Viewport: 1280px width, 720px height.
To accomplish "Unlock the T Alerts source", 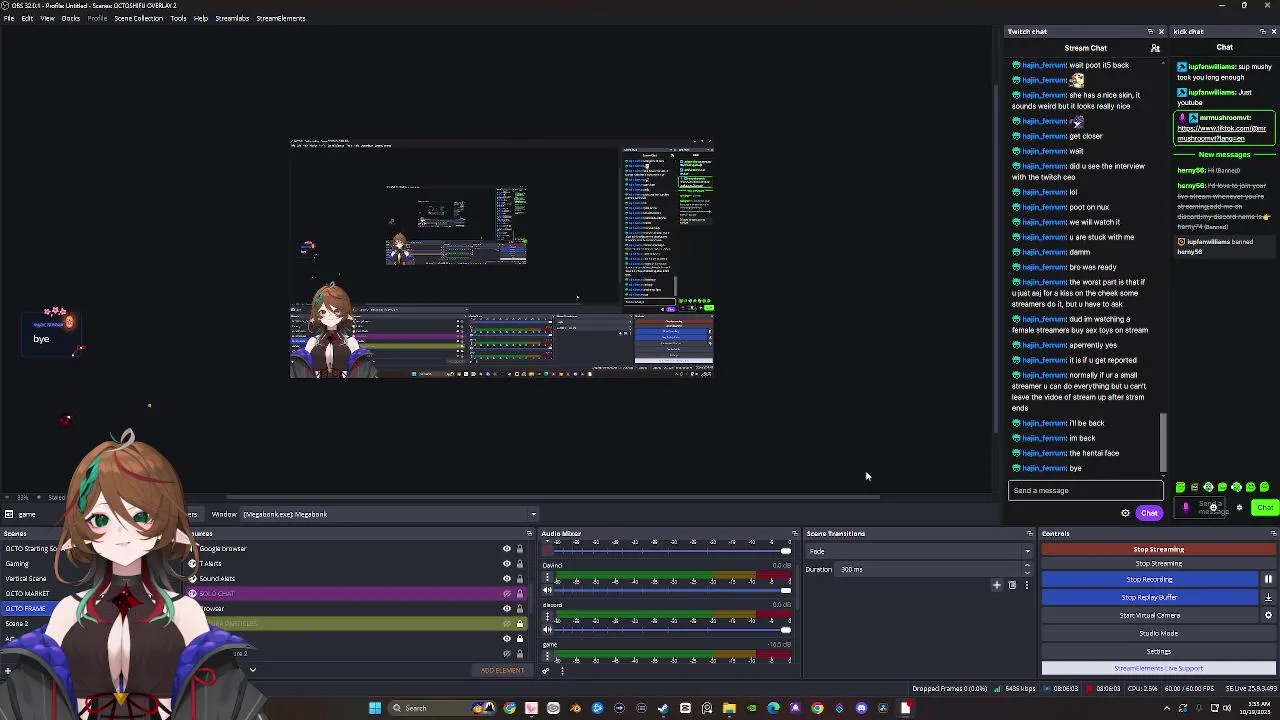I will pyautogui.click(x=519, y=564).
